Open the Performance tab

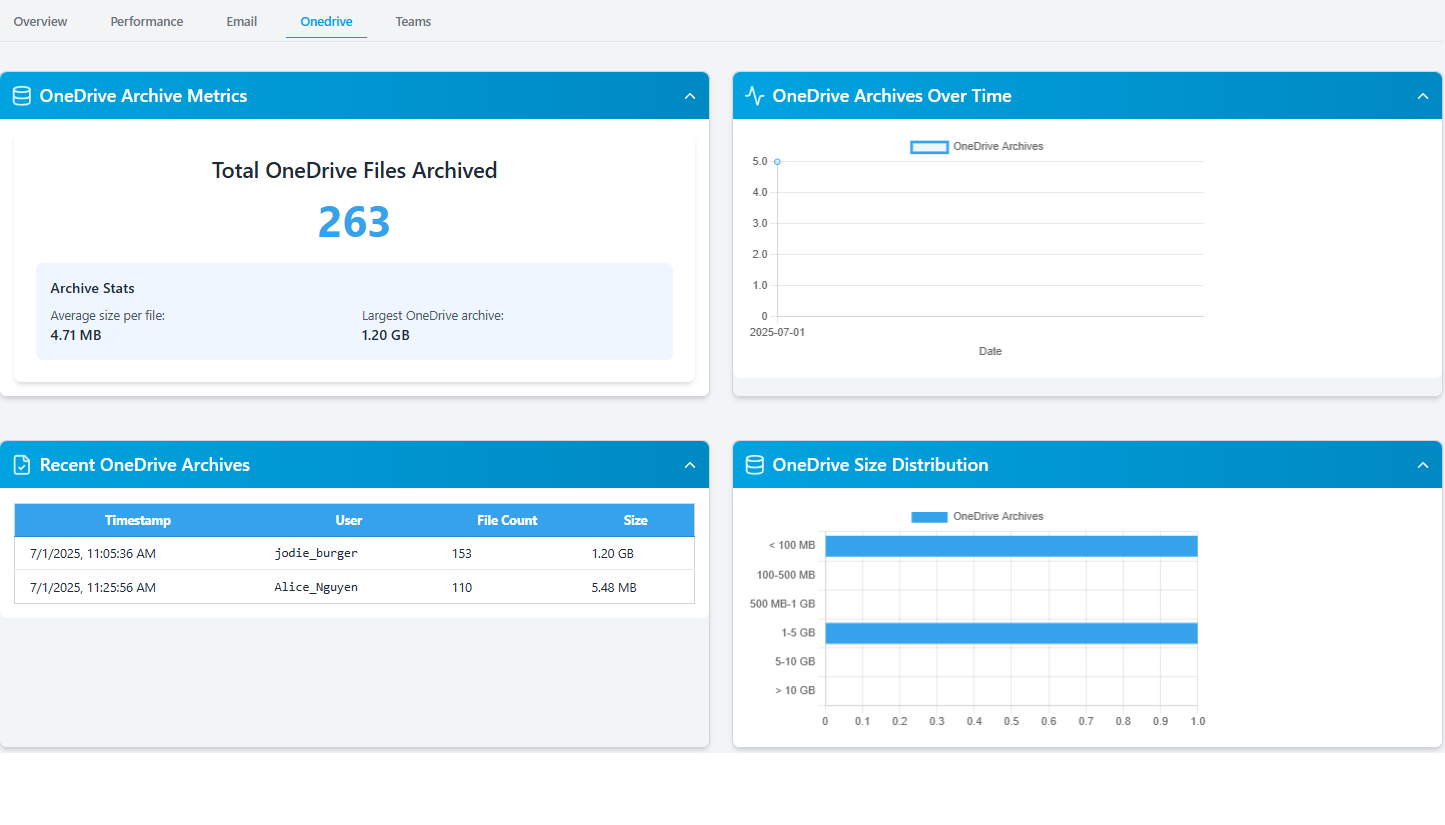point(146,21)
